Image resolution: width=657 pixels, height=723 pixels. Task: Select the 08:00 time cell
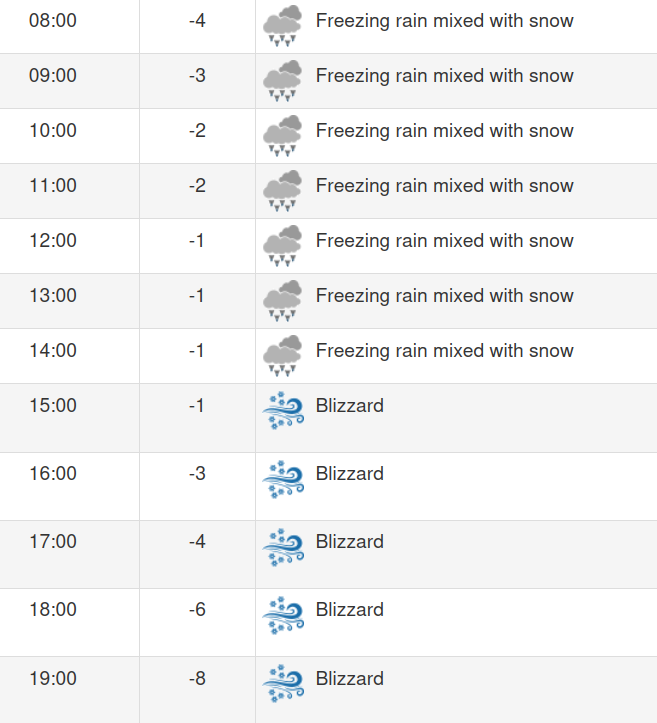point(53,20)
